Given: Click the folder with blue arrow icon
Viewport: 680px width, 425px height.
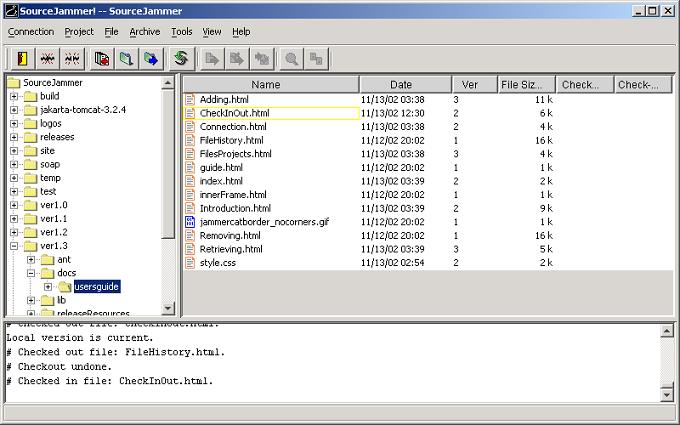Looking at the screenshot, I should [x=151, y=59].
